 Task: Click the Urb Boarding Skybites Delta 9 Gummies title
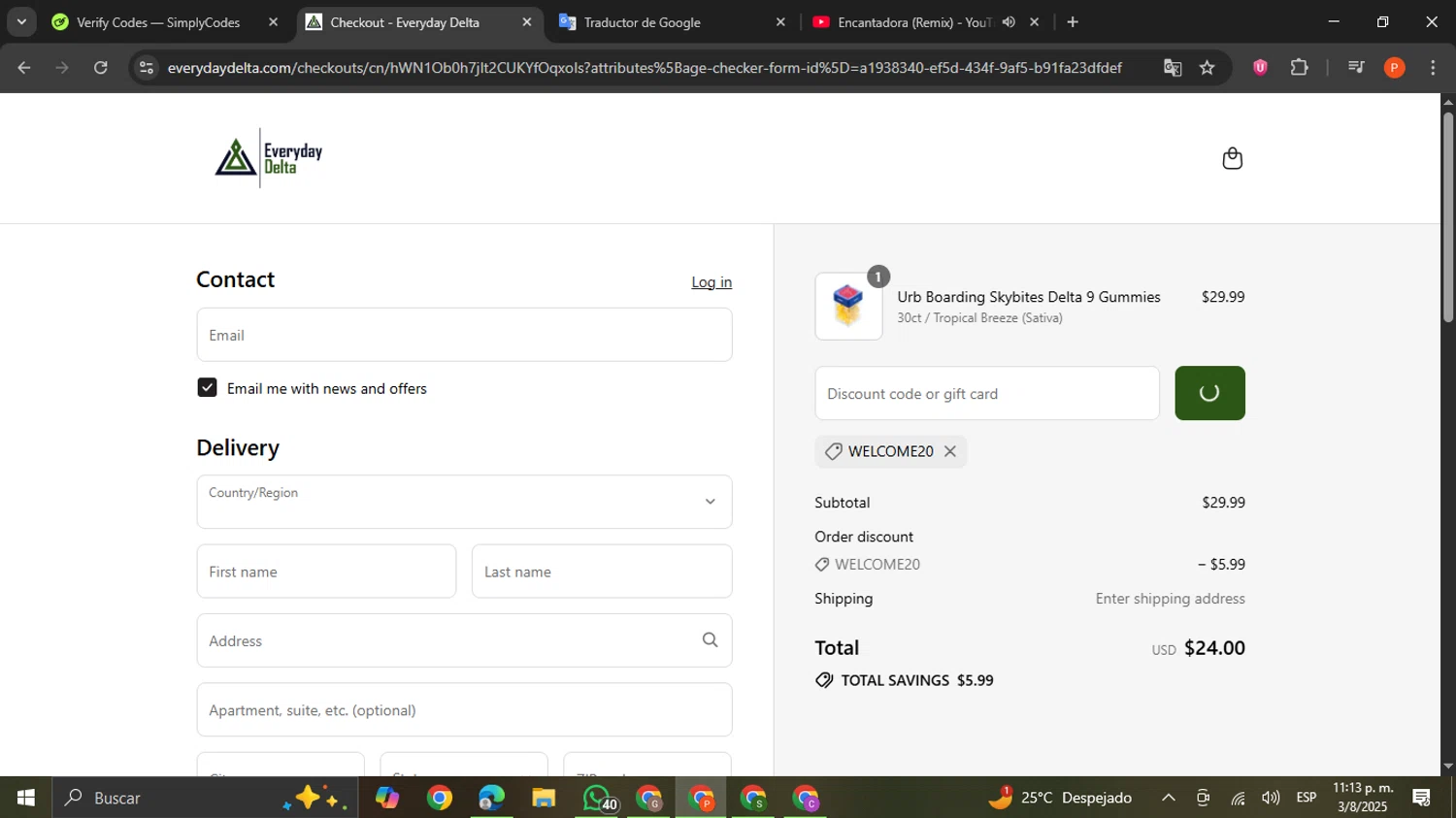click(x=1029, y=297)
